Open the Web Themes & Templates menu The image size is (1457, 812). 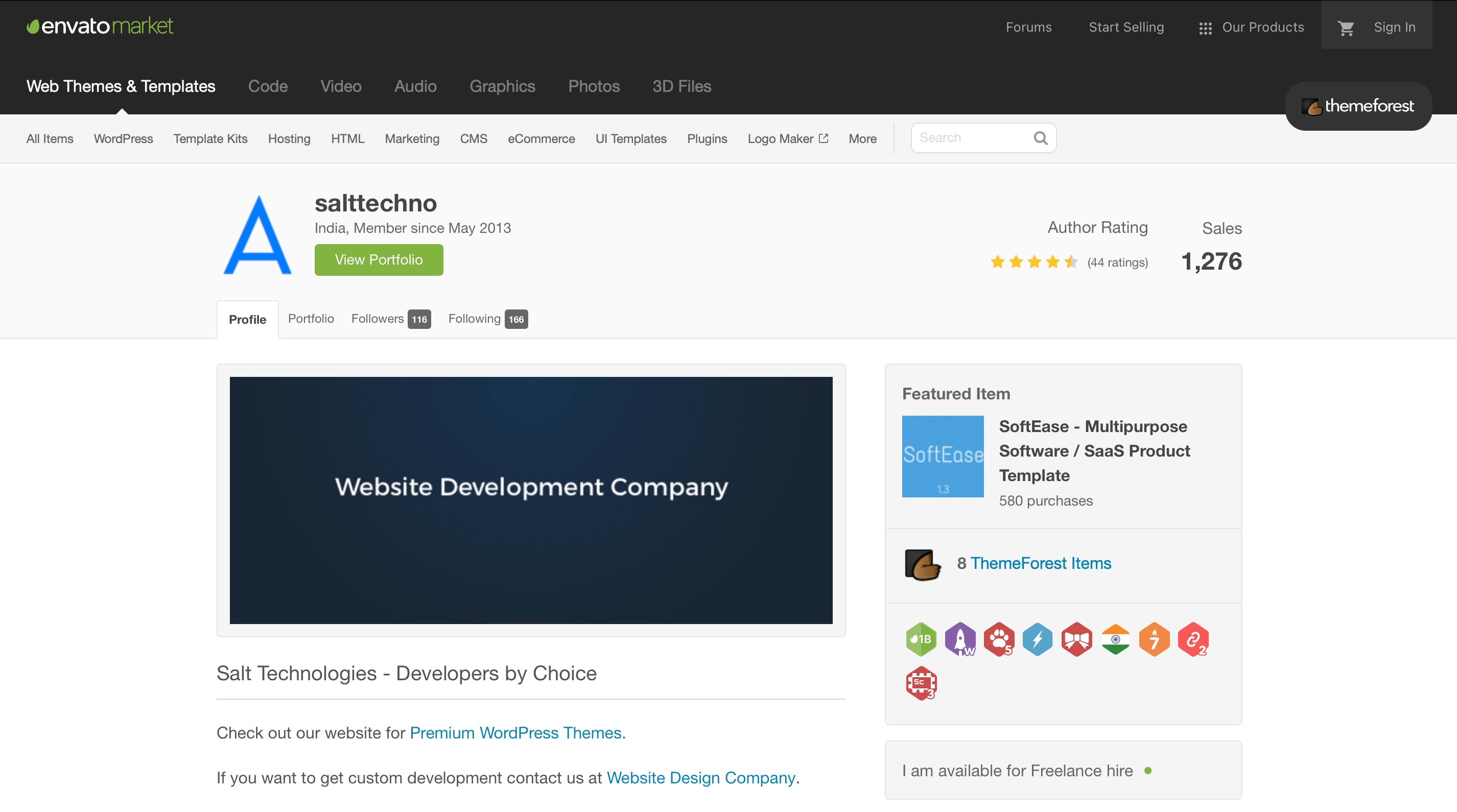121,86
